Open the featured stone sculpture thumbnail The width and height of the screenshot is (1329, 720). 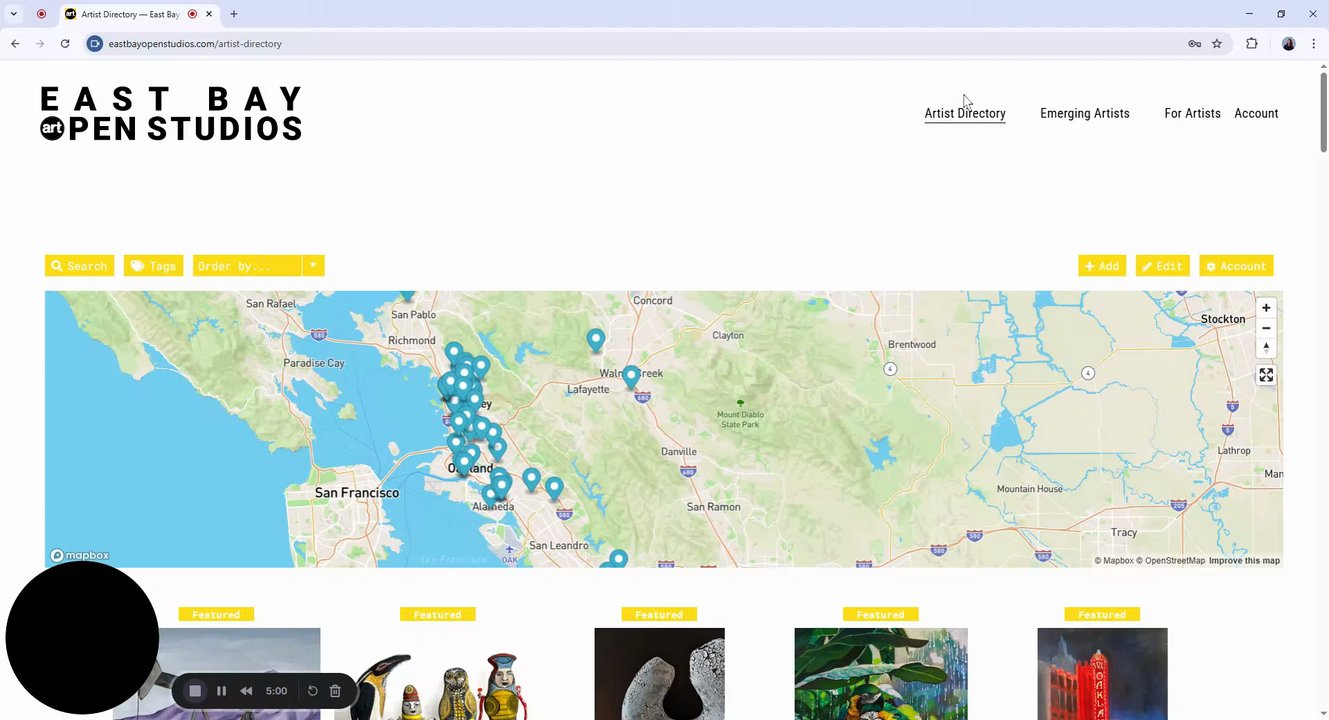coord(659,674)
